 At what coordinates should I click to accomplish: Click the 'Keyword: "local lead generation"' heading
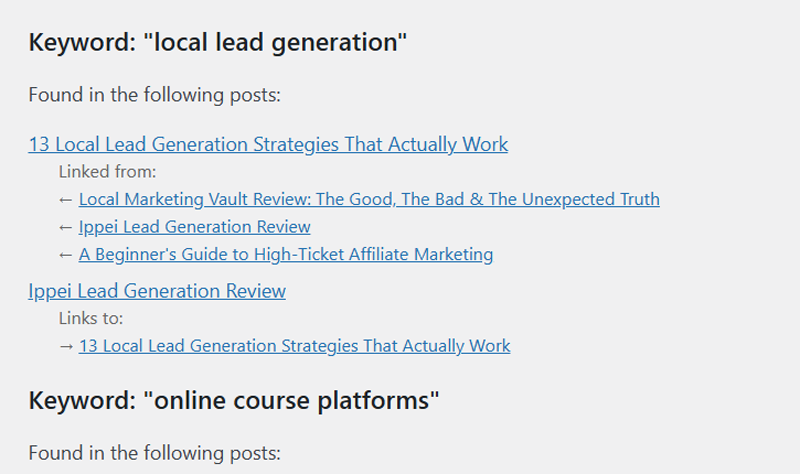tap(218, 42)
